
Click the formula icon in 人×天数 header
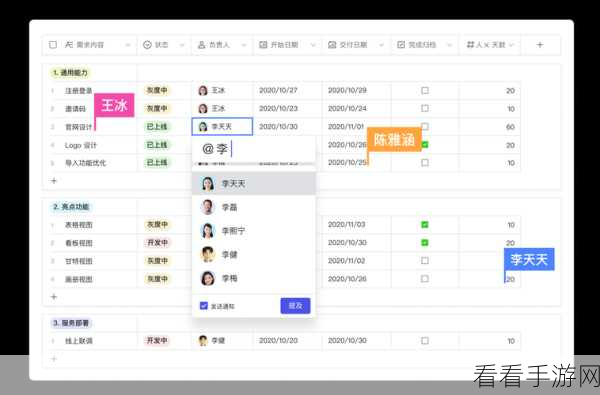[x=470, y=45]
